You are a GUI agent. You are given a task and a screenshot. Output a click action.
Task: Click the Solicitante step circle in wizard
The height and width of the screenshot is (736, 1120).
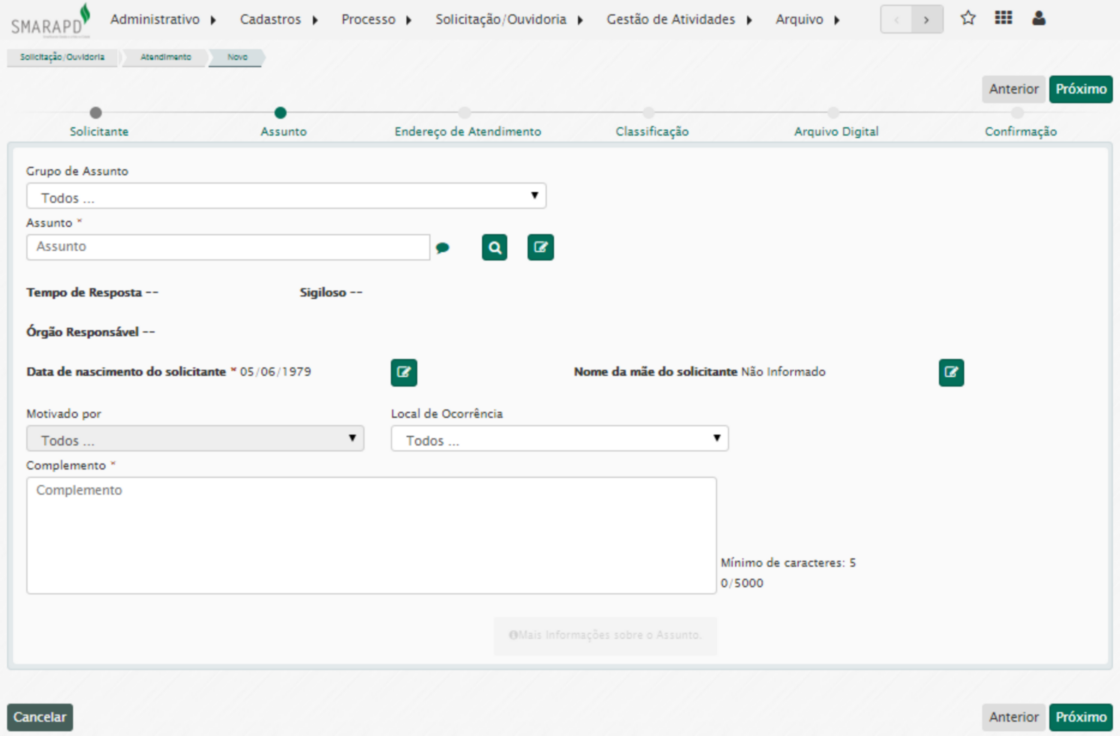point(96,113)
